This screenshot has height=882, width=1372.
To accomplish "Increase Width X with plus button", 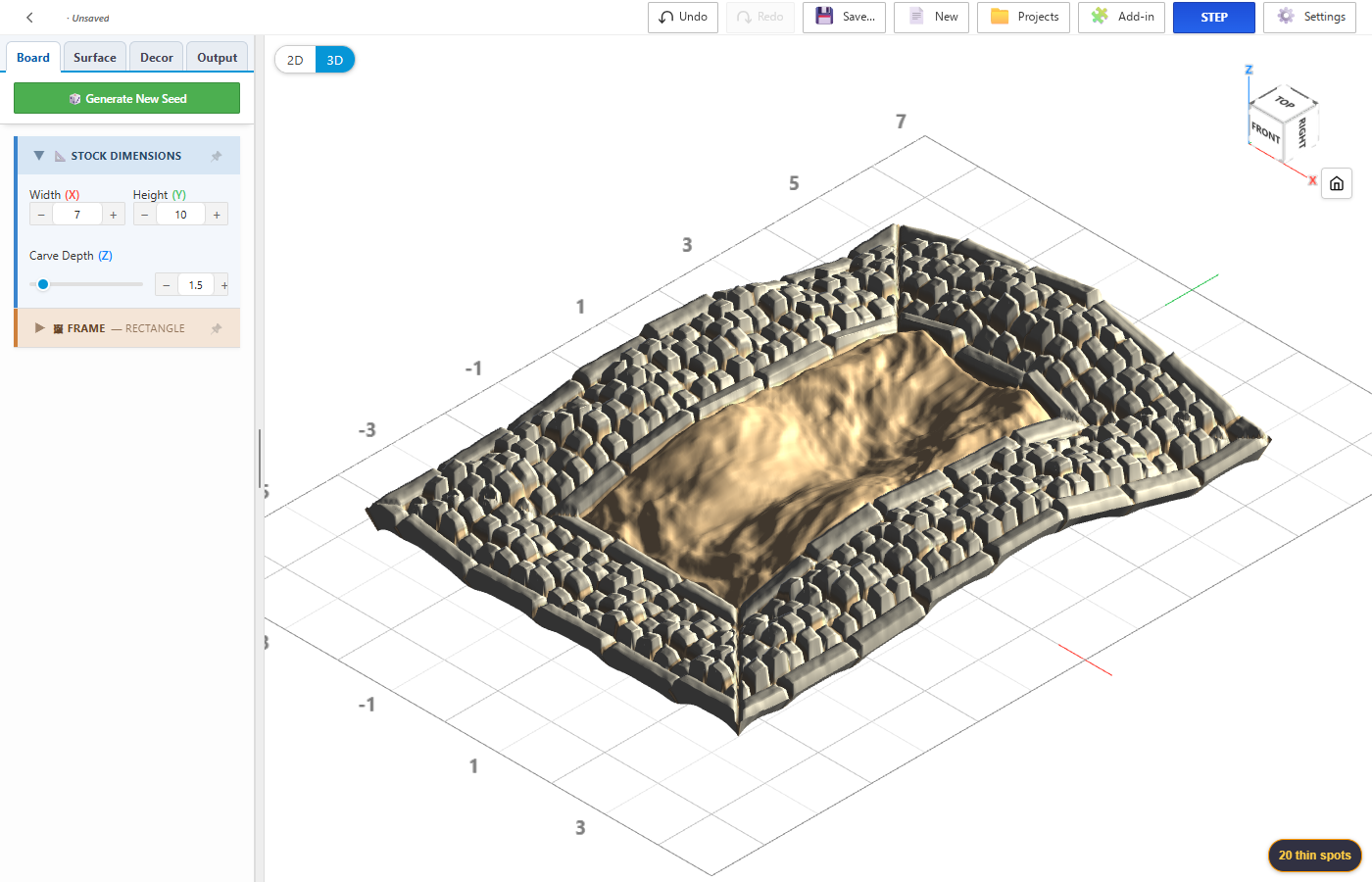I will tap(114, 215).
